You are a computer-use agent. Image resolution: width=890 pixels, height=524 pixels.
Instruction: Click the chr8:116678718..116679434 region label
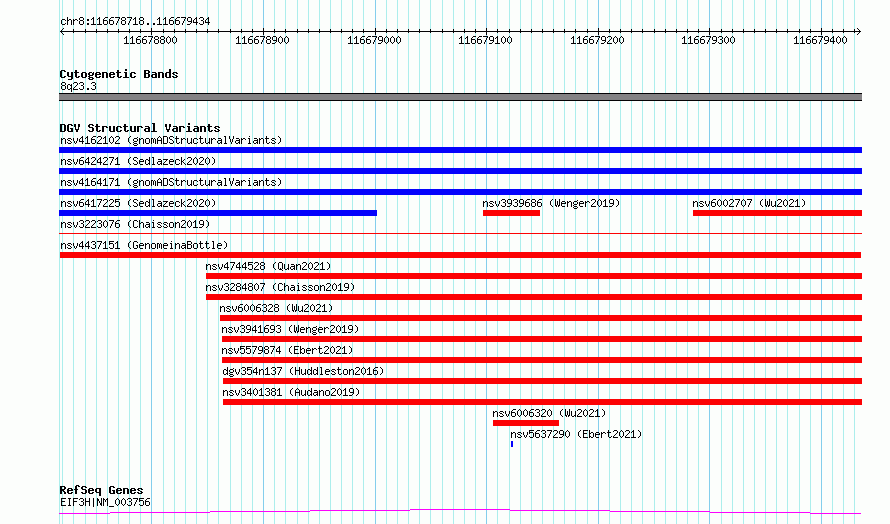coord(135,22)
